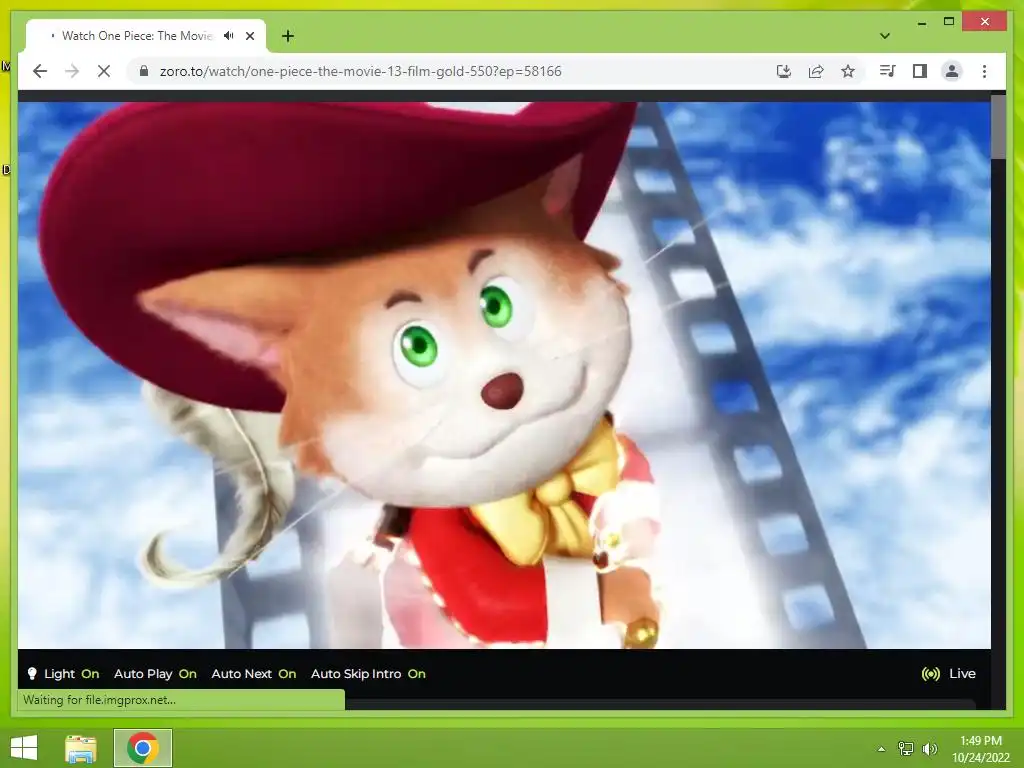Open a new tab
The height and width of the screenshot is (768, 1024).
click(288, 36)
